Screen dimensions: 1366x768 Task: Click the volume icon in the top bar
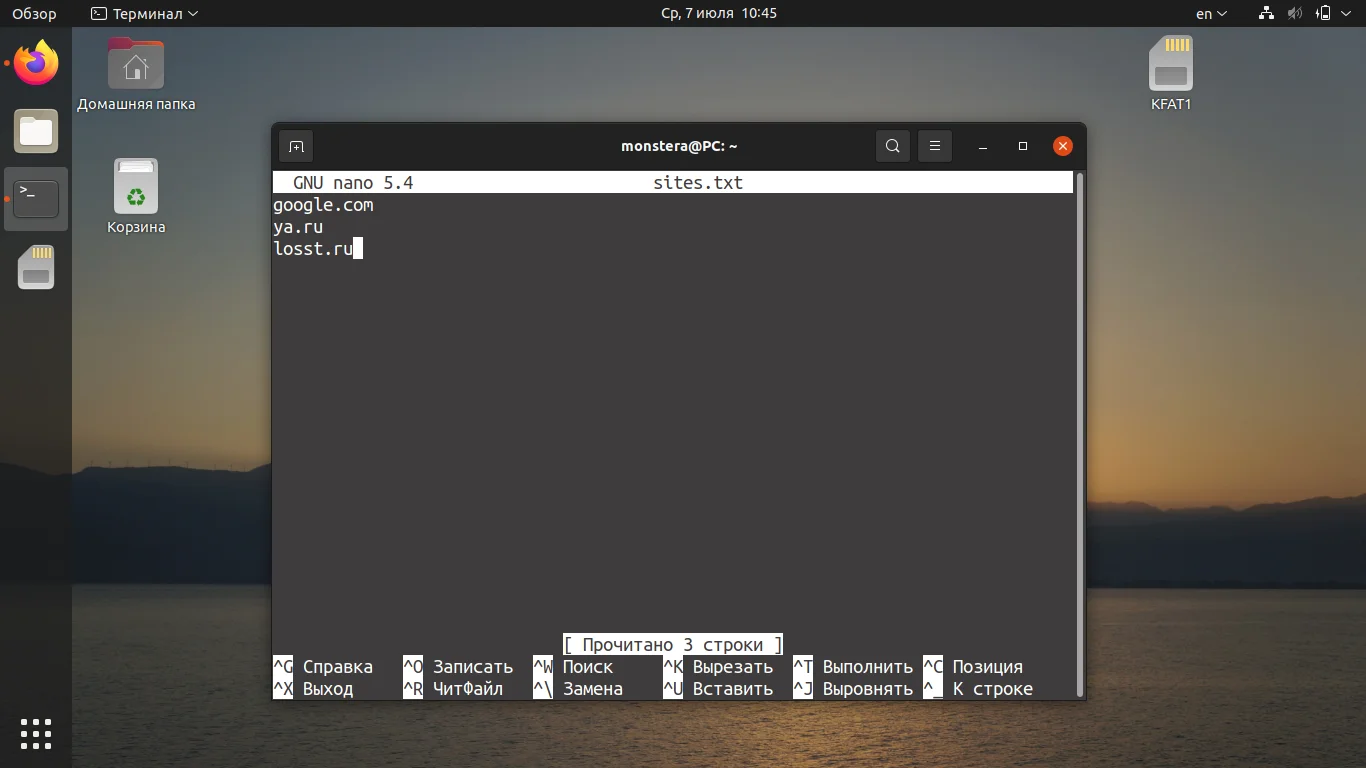pyautogui.click(x=1295, y=14)
